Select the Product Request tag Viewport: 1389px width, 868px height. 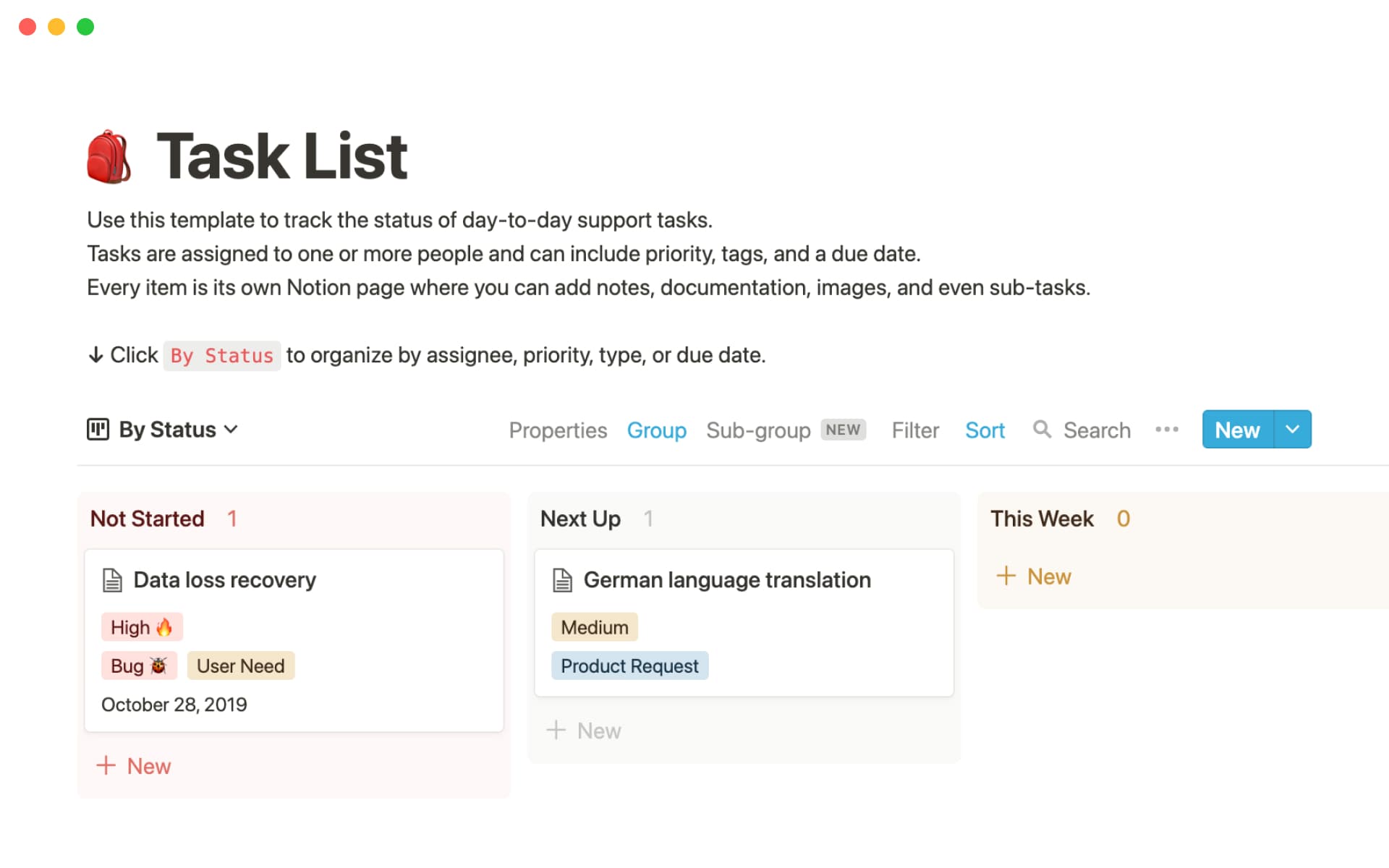[x=629, y=665]
